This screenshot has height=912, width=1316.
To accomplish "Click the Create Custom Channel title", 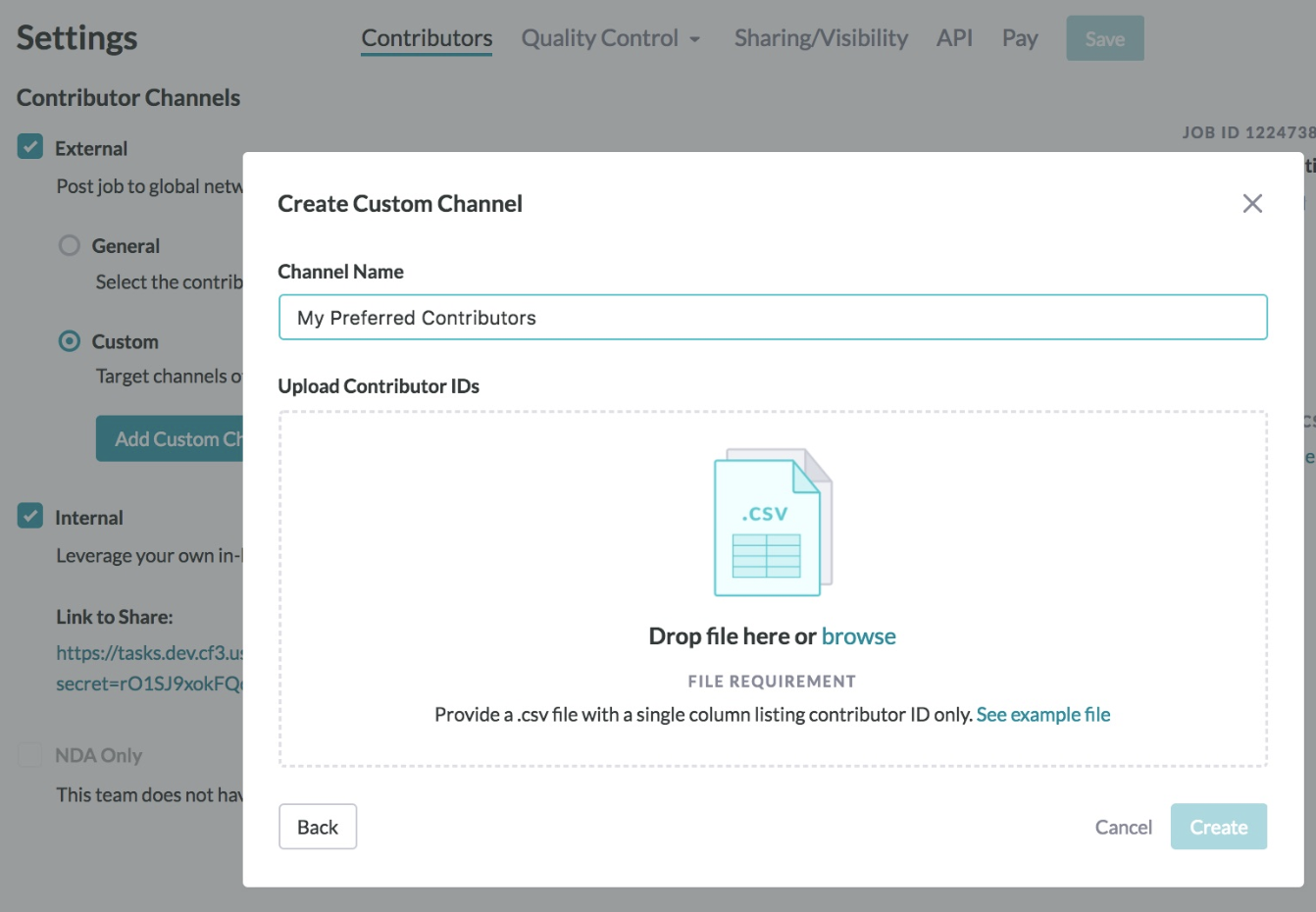I will point(400,204).
